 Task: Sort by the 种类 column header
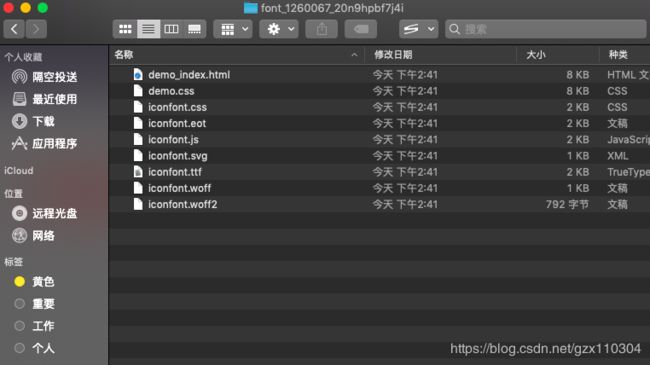click(618, 55)
